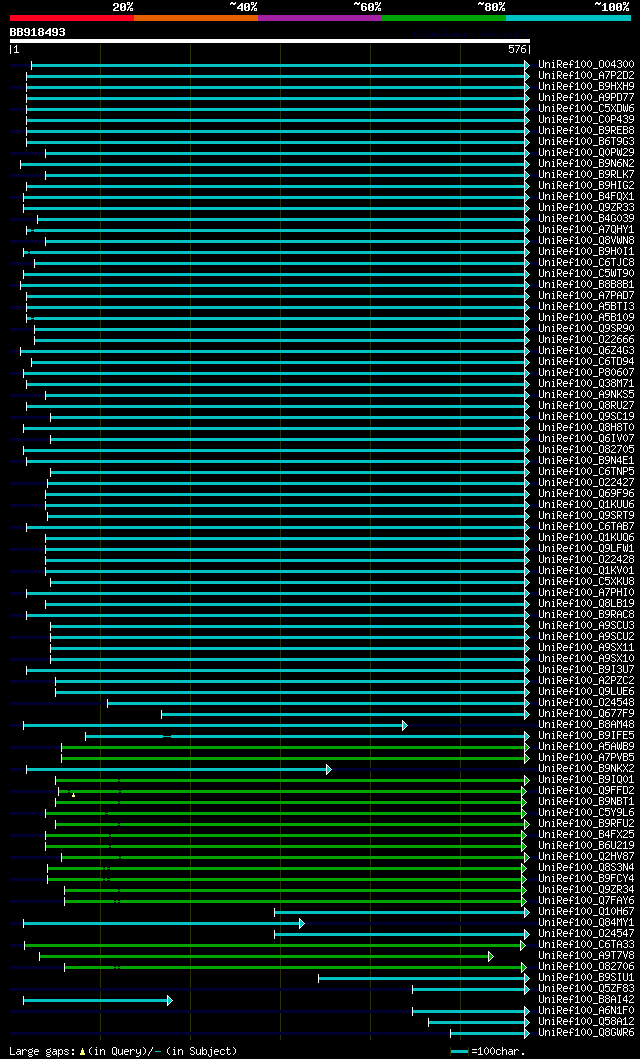Image resolution: width=640 pixels, height=1059 pixels.
Task: Pick entry UniRef100_C6TNP5
Action: coord(586,471)
